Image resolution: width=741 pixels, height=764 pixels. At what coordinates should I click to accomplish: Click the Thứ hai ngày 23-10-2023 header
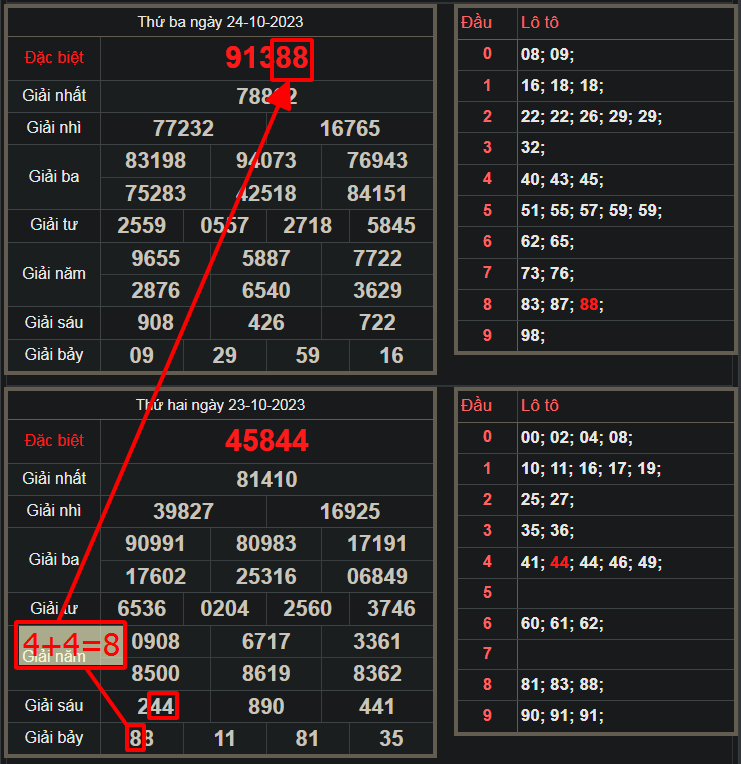coord(220,405)
